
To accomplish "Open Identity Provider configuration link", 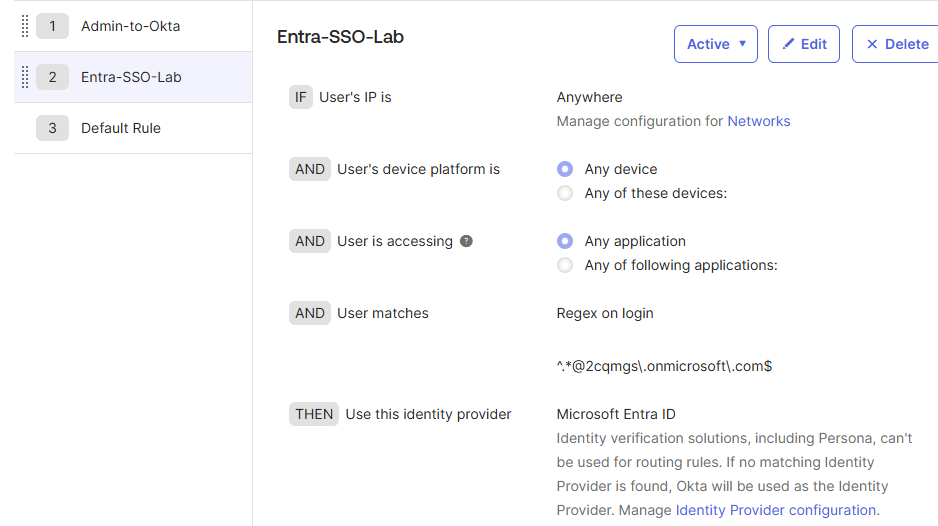I will [776, 510].
